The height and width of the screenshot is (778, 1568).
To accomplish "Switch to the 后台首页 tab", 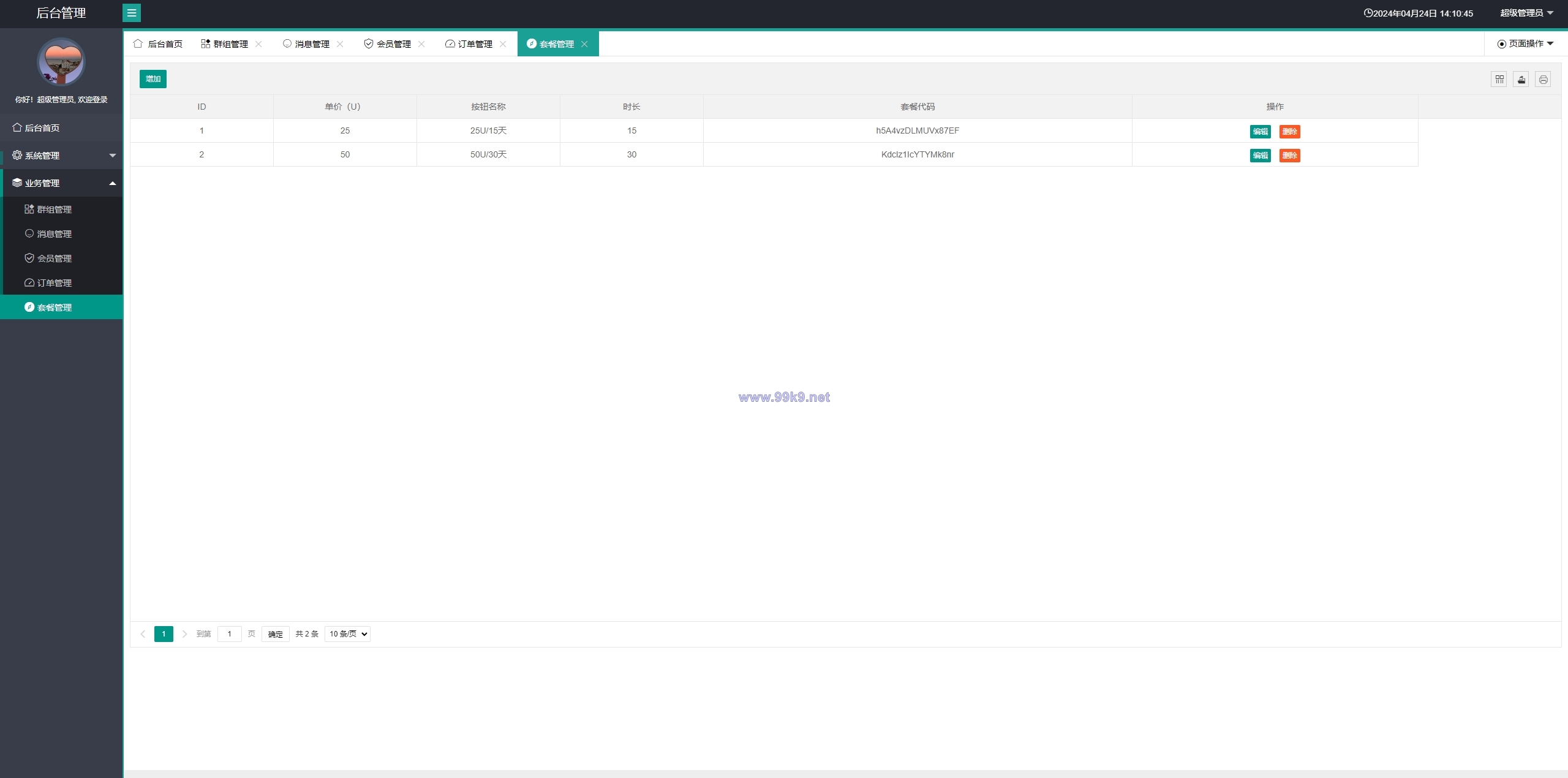I will (158, 44).
